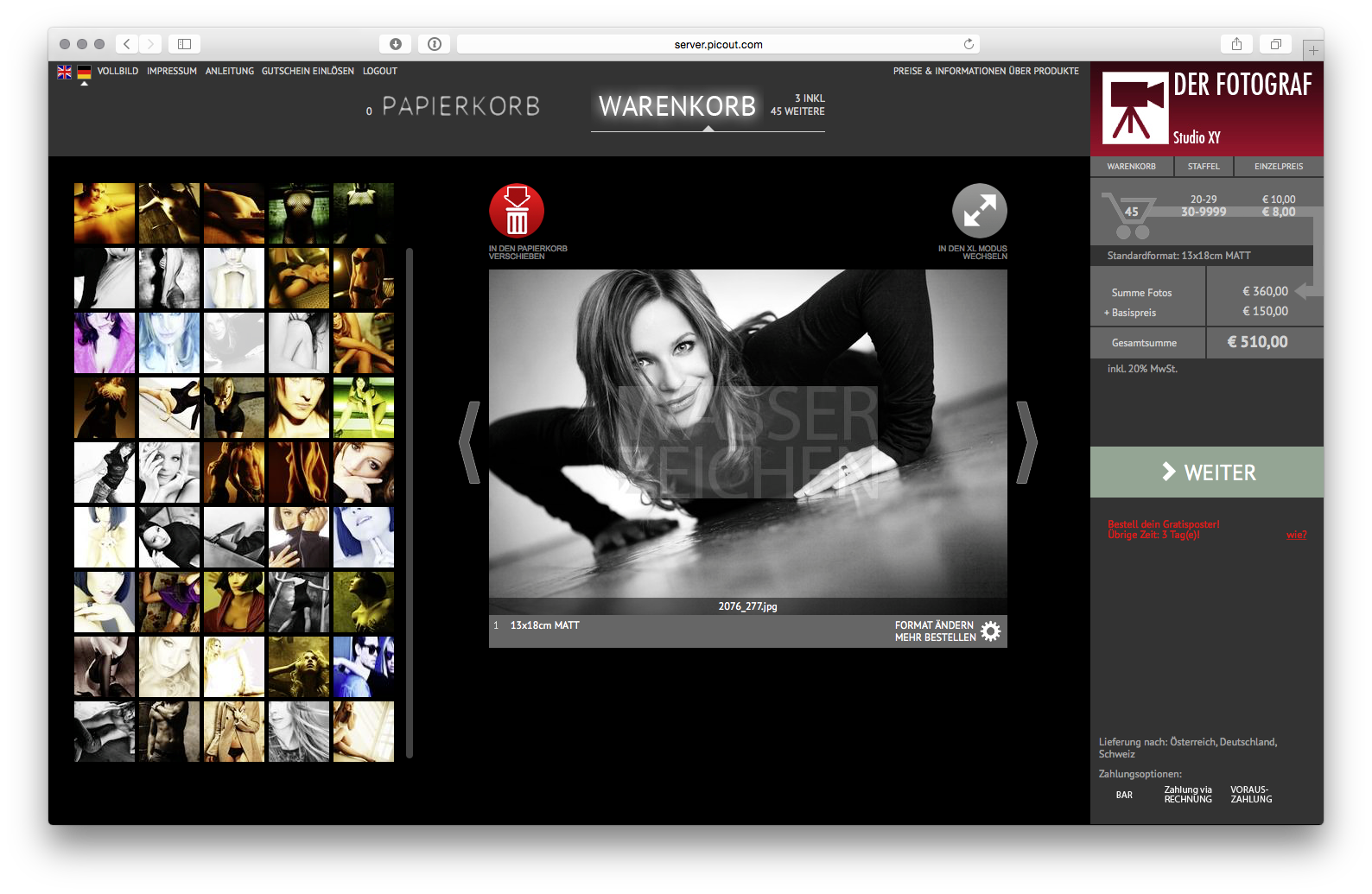Click the '45 WEITERE' count text

797,111
